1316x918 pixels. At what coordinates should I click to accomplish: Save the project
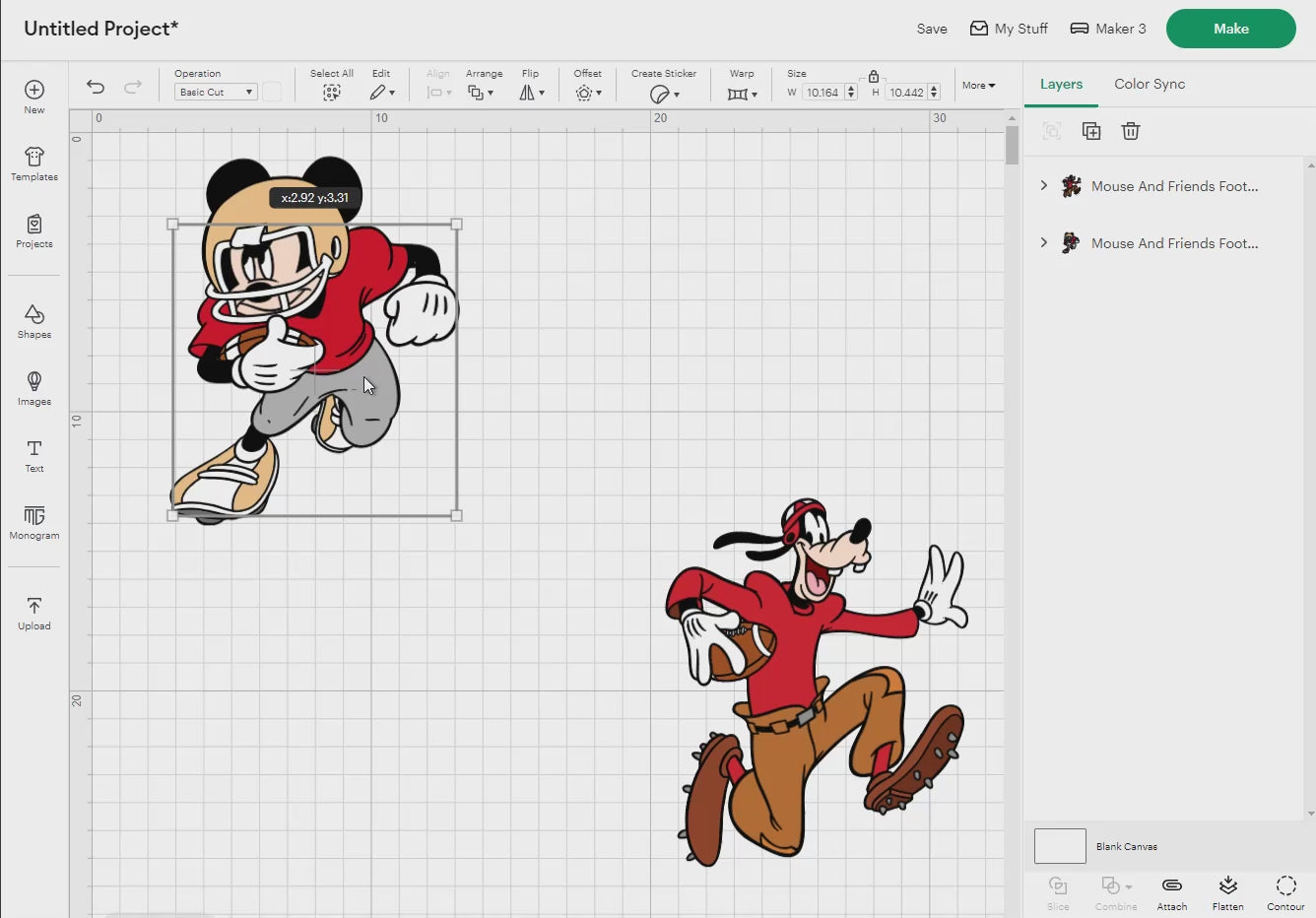click(932, 29)
